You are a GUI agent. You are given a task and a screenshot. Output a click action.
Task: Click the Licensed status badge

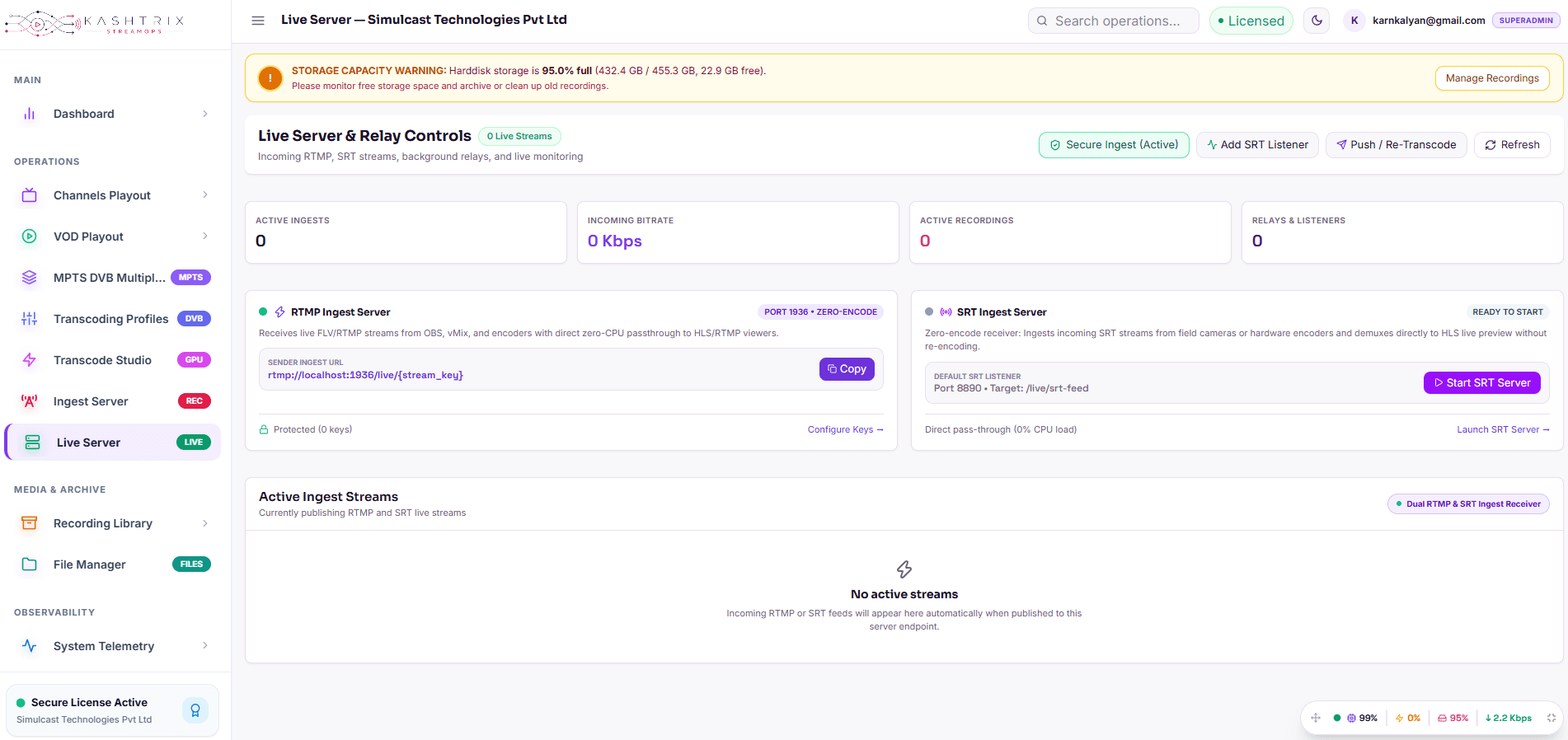1251,21
